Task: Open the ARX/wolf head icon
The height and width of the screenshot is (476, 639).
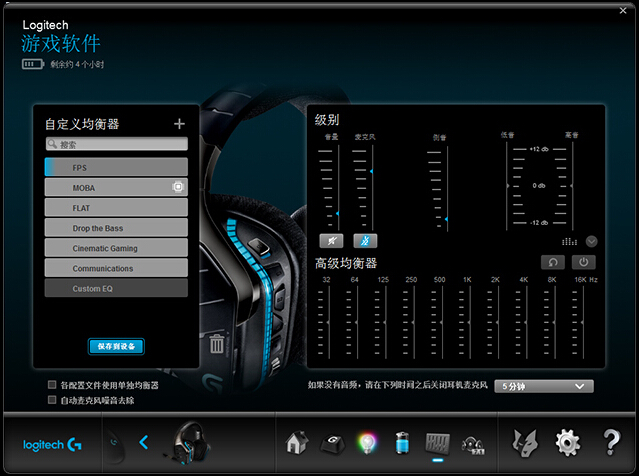Action: point(524,443)
